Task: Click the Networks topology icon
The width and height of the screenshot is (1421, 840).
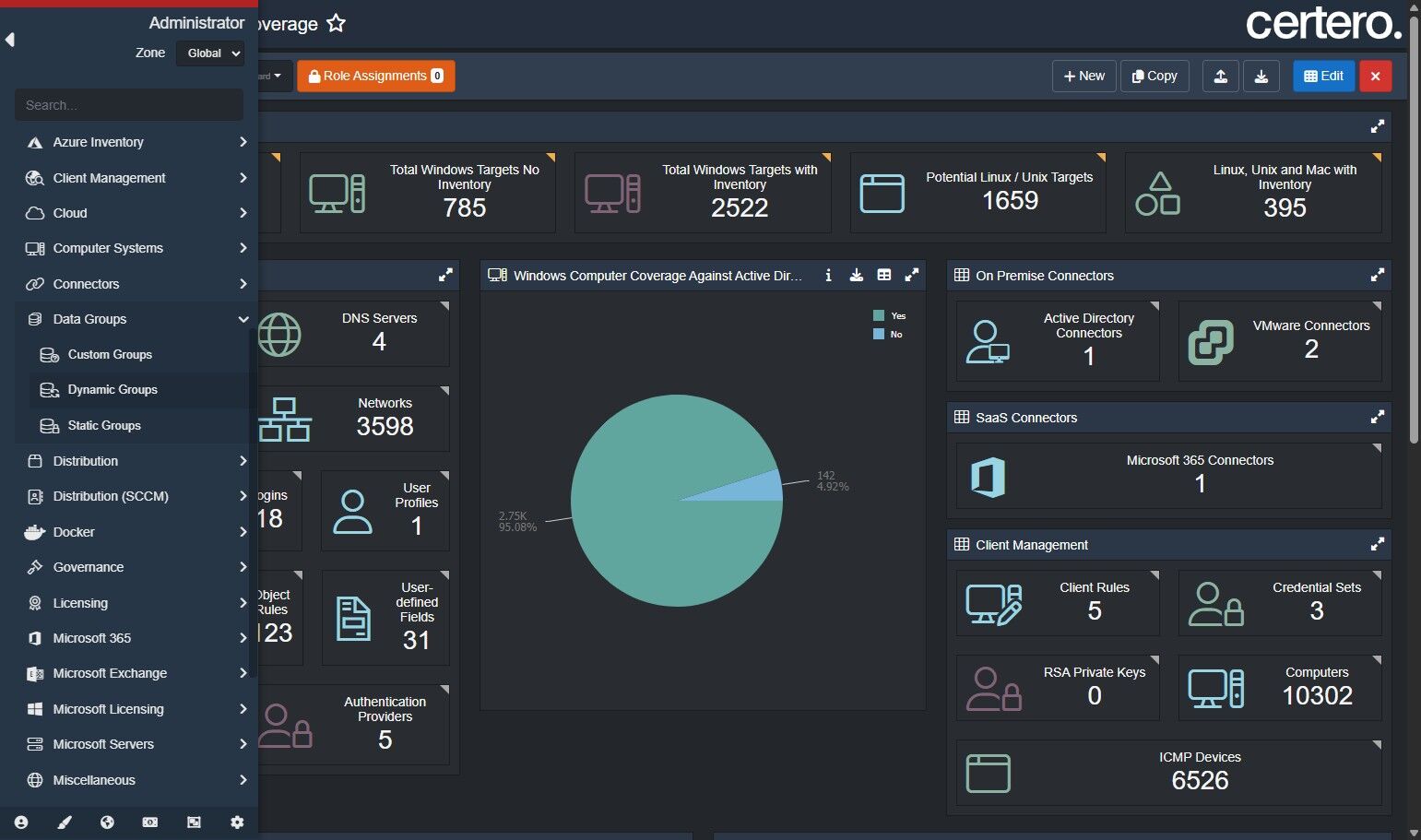Action: [x=284, y=420]
